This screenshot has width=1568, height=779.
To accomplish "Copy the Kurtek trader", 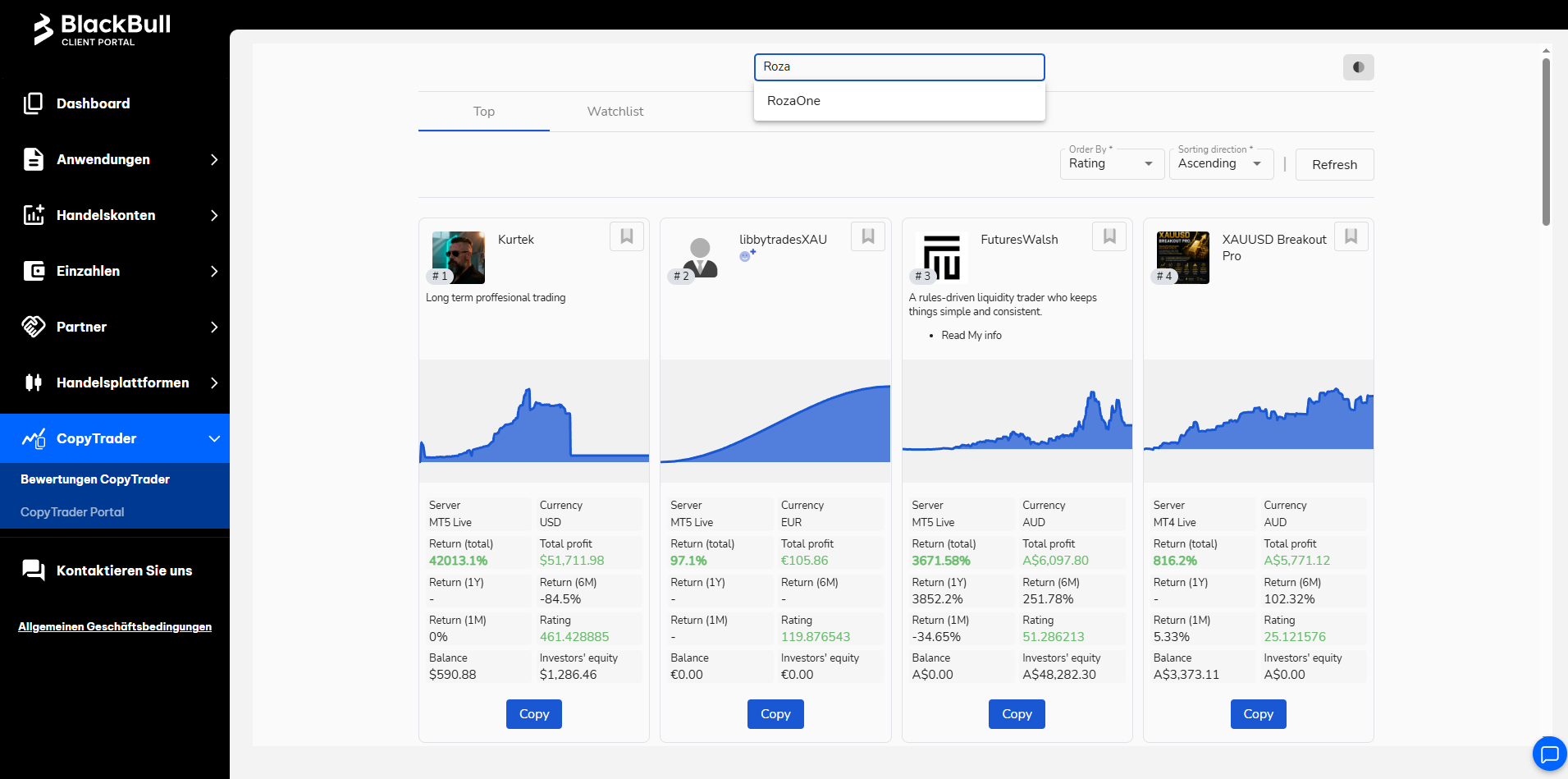I will pos(534,714).
